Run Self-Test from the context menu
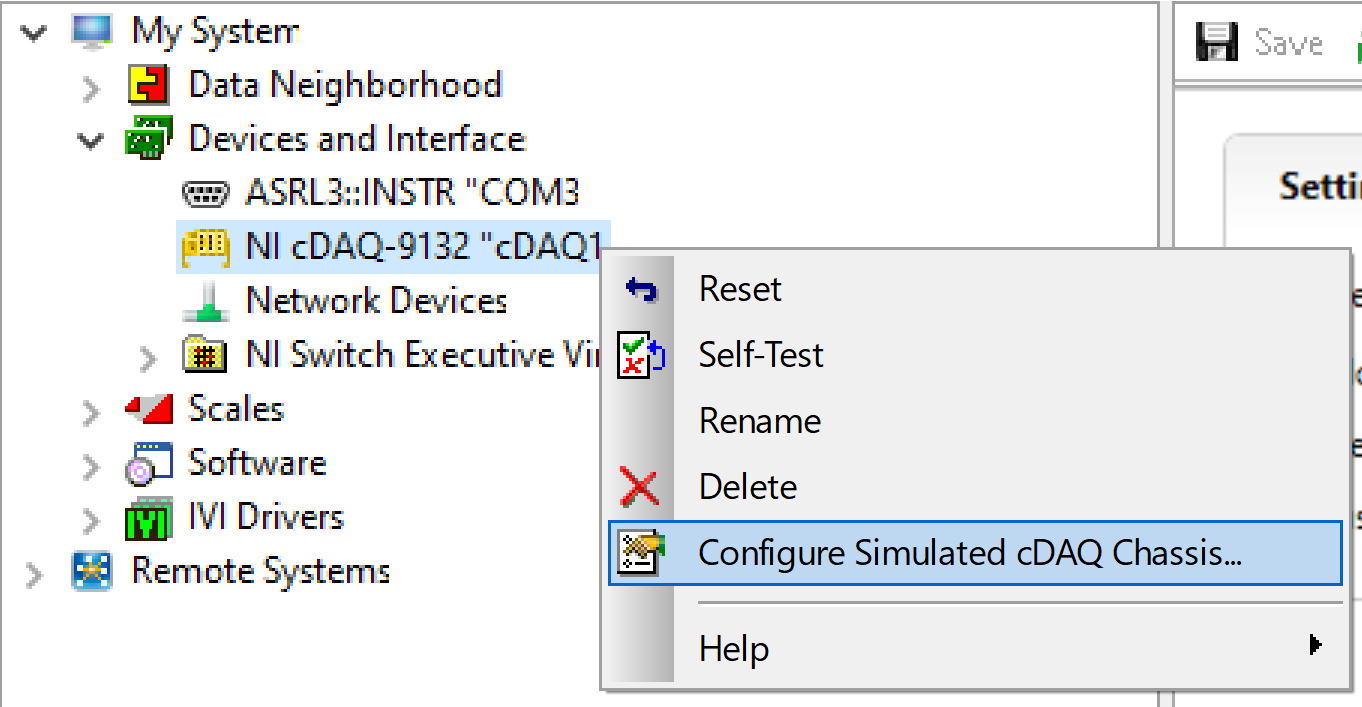Image resolution: width=1362 pixels, height=707 pixels. (761, 355)
